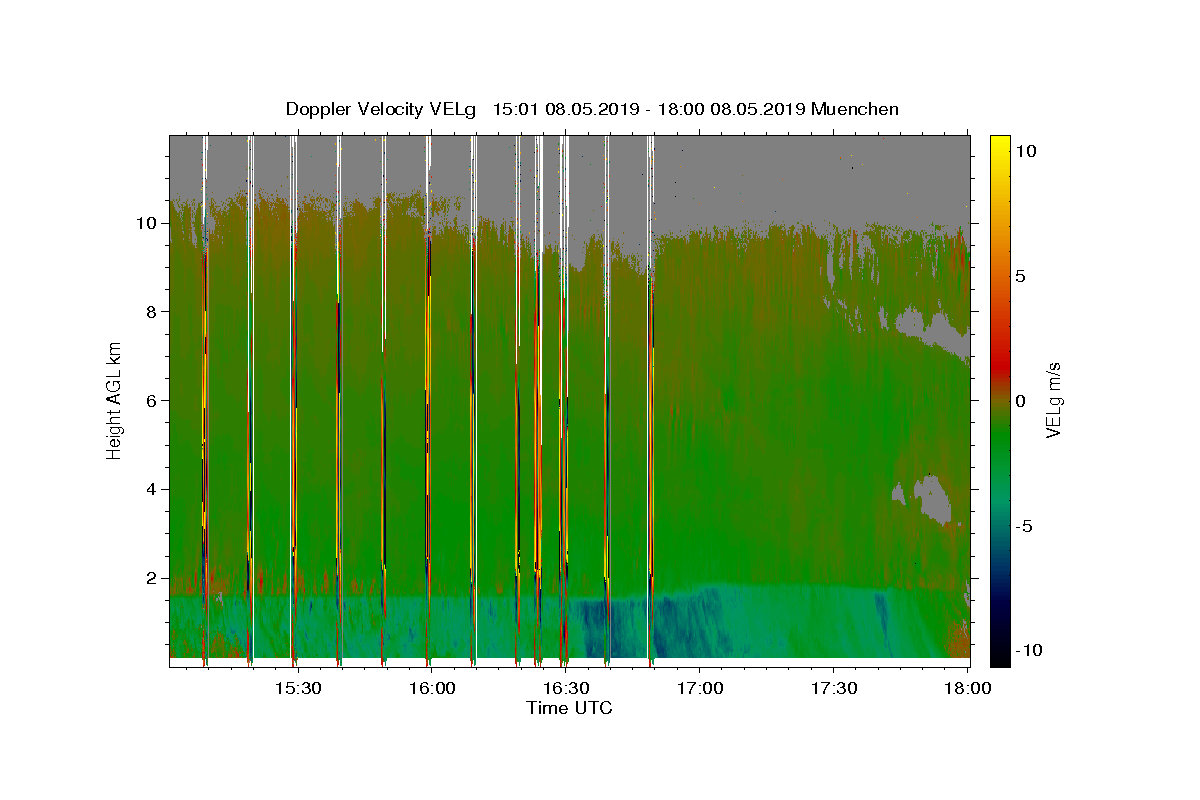Click the 'Time UTC' axis label
The image size is (1200, 800).
tap(569, 708)
